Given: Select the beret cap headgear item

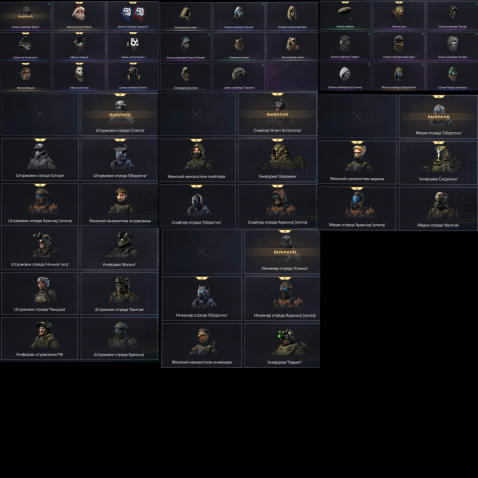Looking at the screenshot, I should [x=345, y=15].
